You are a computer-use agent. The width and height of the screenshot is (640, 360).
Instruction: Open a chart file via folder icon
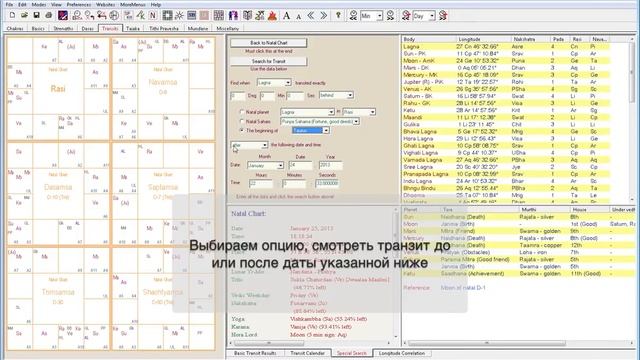(24, 16)
